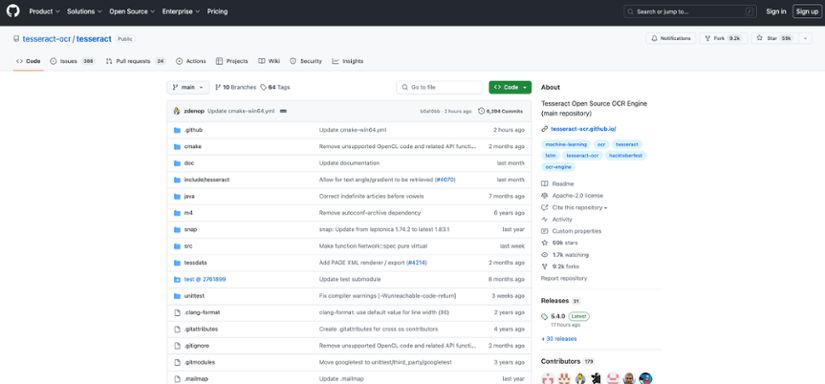Open the snap folder
The image size is (825, 384).
click(190, 229)
